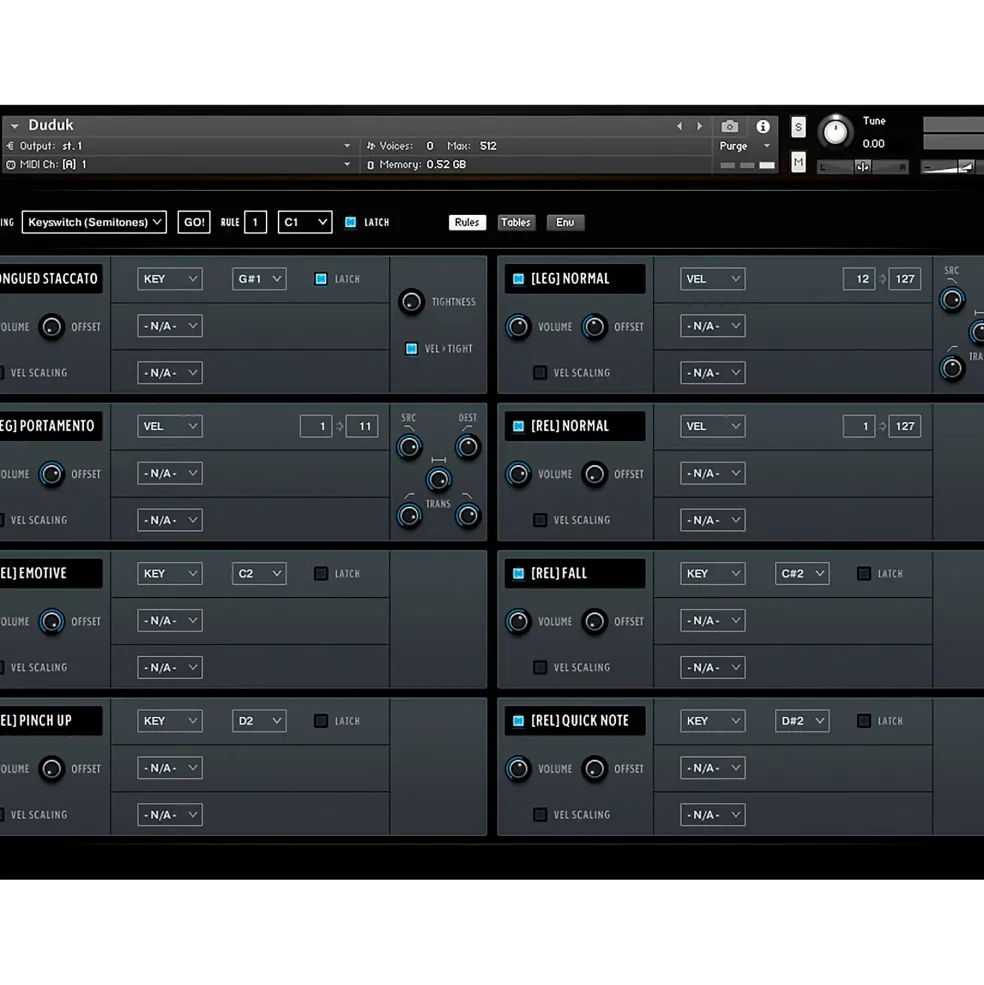Image resolution: width=984 pixels, height=985 pixels.
Task: Click the [REL] FALL offset knob
Action: 594,622
